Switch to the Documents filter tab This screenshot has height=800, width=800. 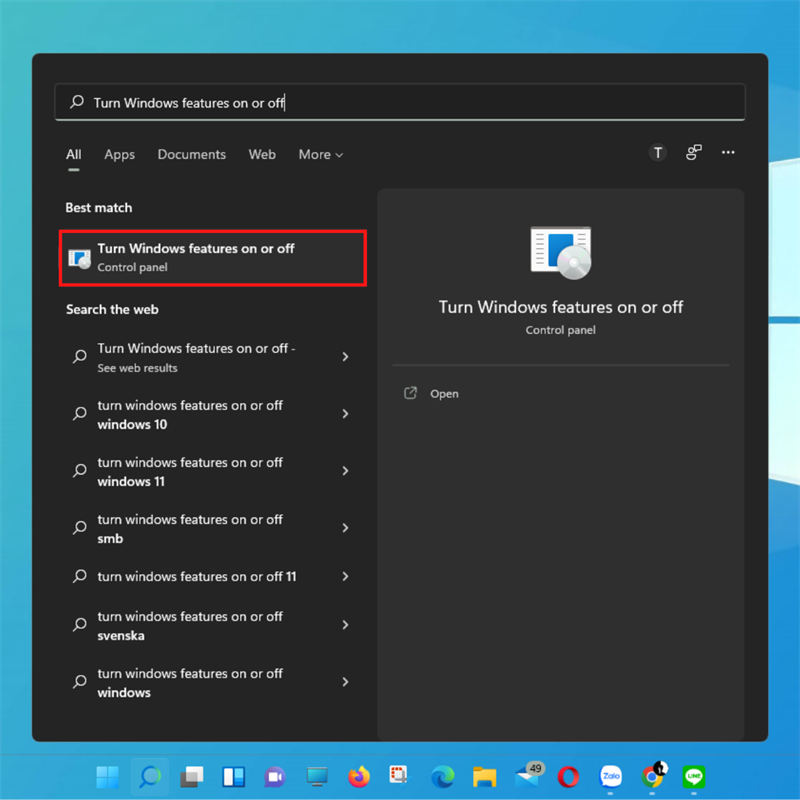coord(191,154)
